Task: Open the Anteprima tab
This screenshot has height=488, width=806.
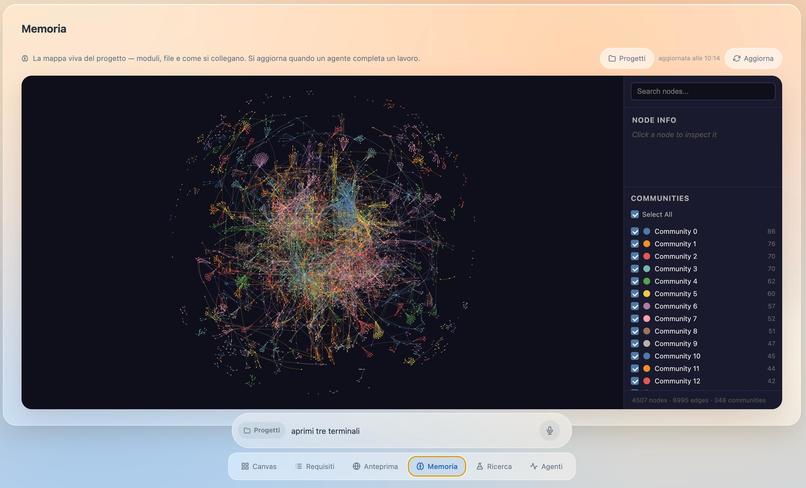Action: (375, 466)
